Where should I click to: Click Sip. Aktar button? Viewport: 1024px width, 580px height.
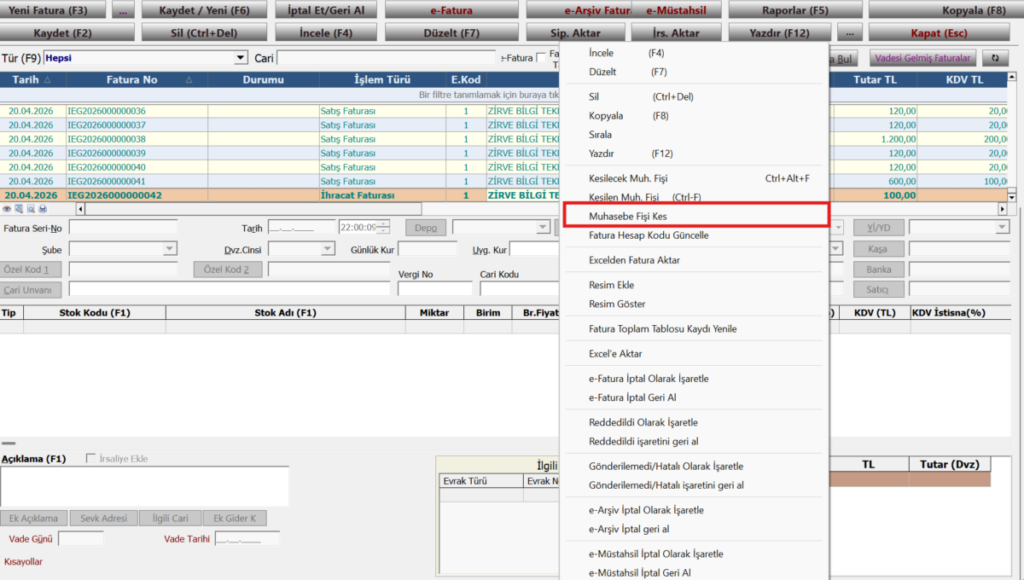coord(575,33)
